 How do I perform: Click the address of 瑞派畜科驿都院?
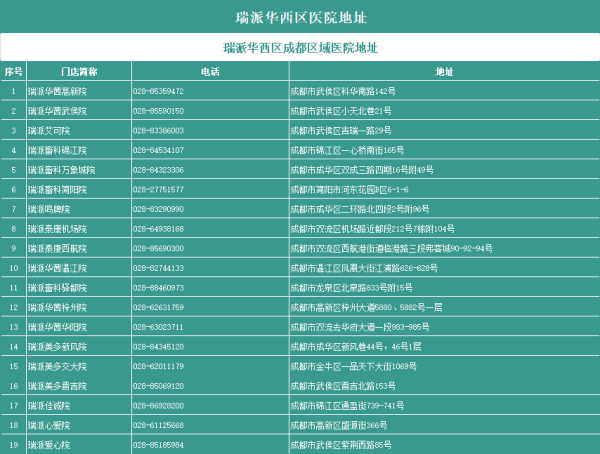click(351, 288)
